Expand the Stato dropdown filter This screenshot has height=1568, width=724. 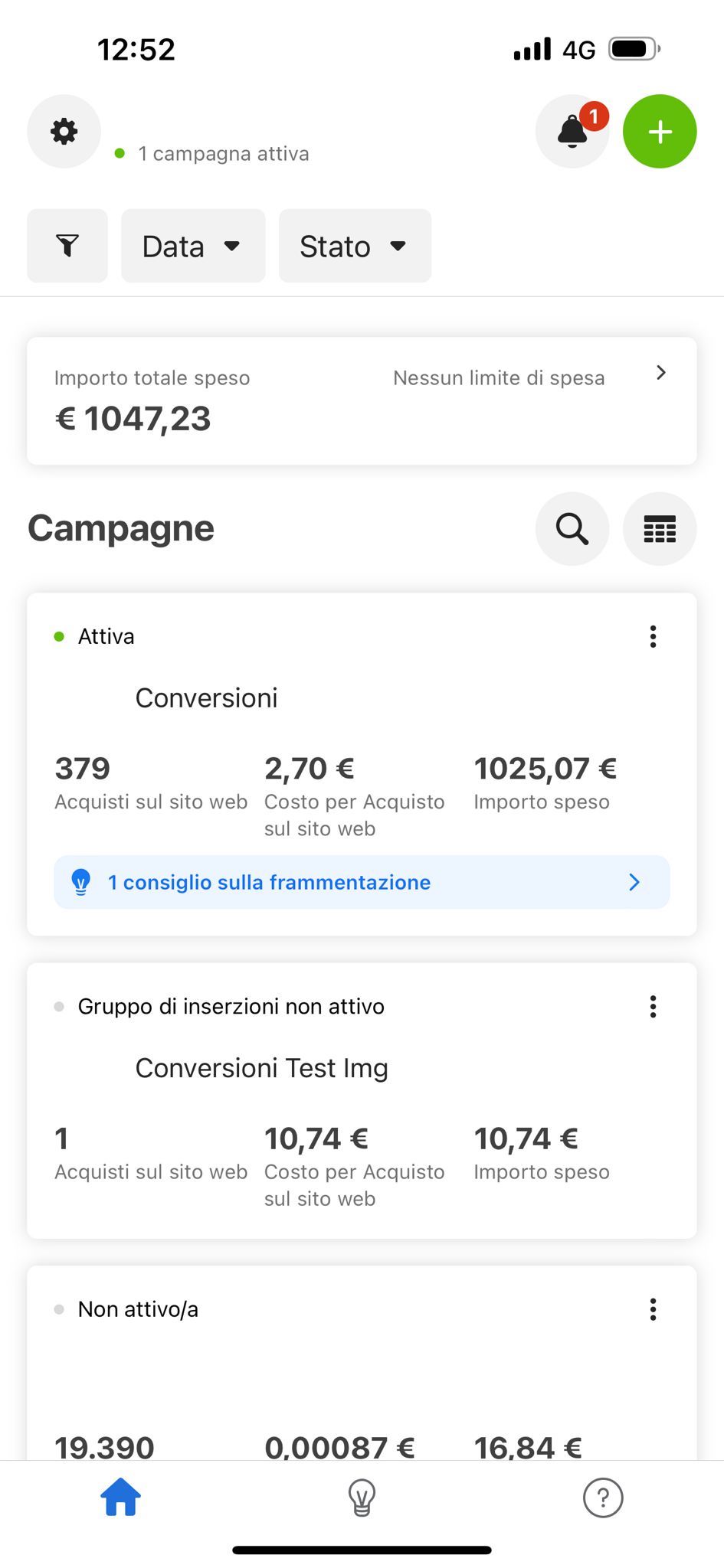pyautogui.click(x=355, y=246)
